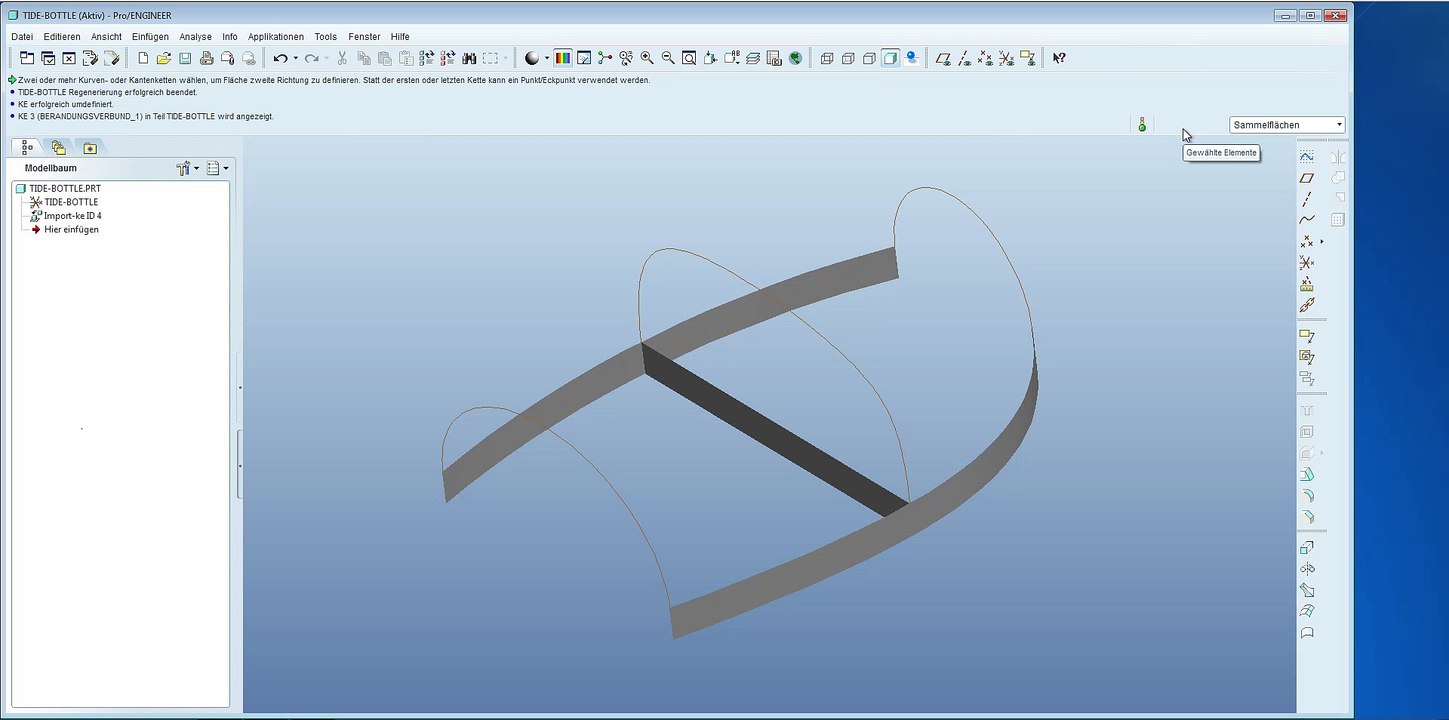Select Import-ke ID 4 in model tree
This screenshot has width=1449, height=720.
point(65,216)
